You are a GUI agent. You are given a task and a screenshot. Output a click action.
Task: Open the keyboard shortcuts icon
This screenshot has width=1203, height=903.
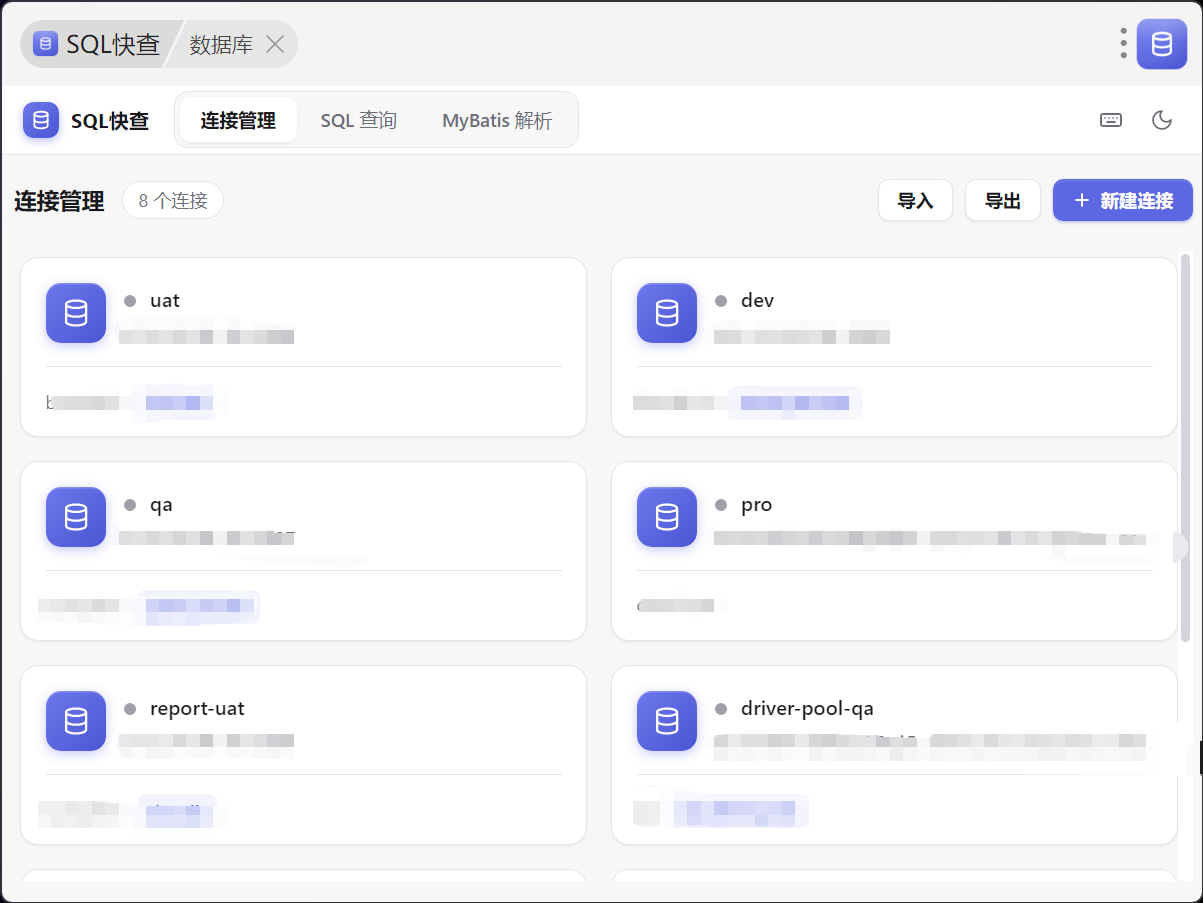(x=1111, y=120)
